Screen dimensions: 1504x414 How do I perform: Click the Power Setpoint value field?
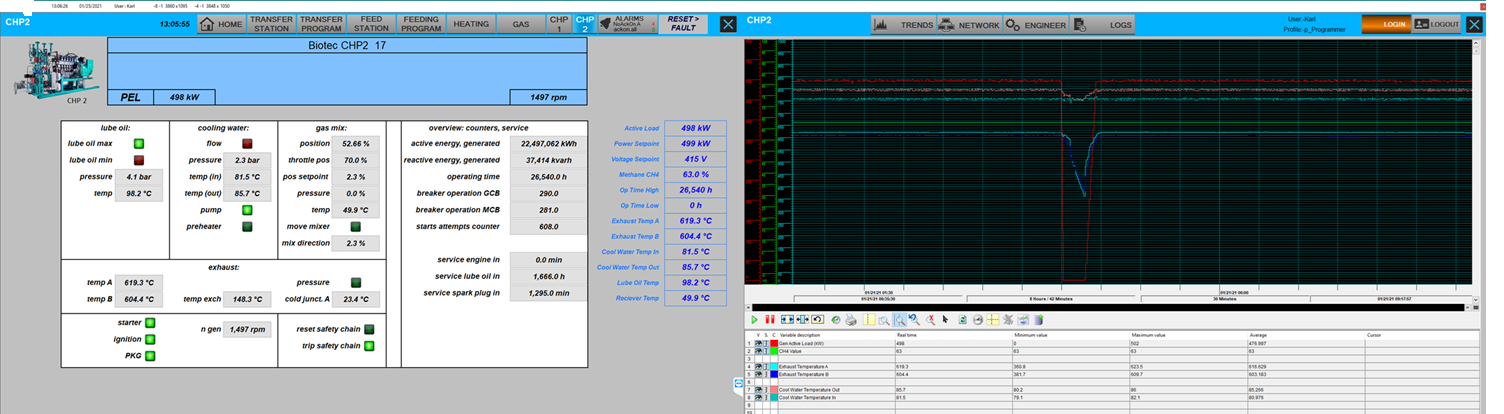[x=695, y=144]
